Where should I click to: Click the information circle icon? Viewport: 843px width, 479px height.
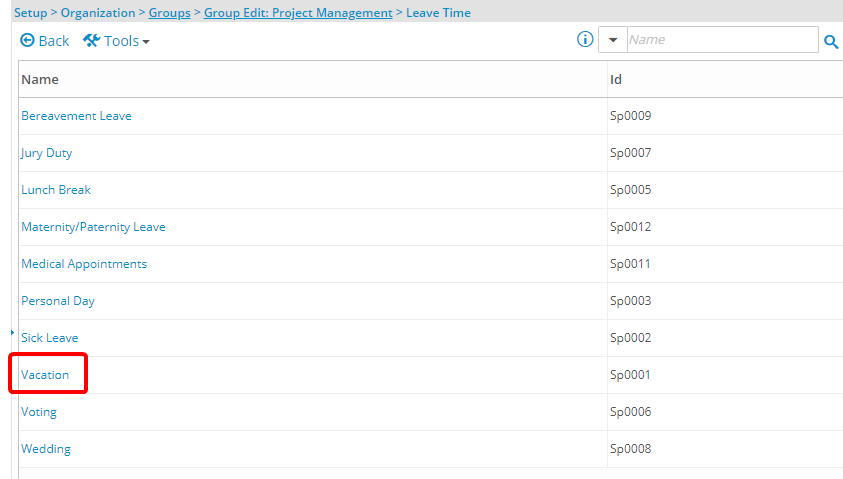(585, 39)
